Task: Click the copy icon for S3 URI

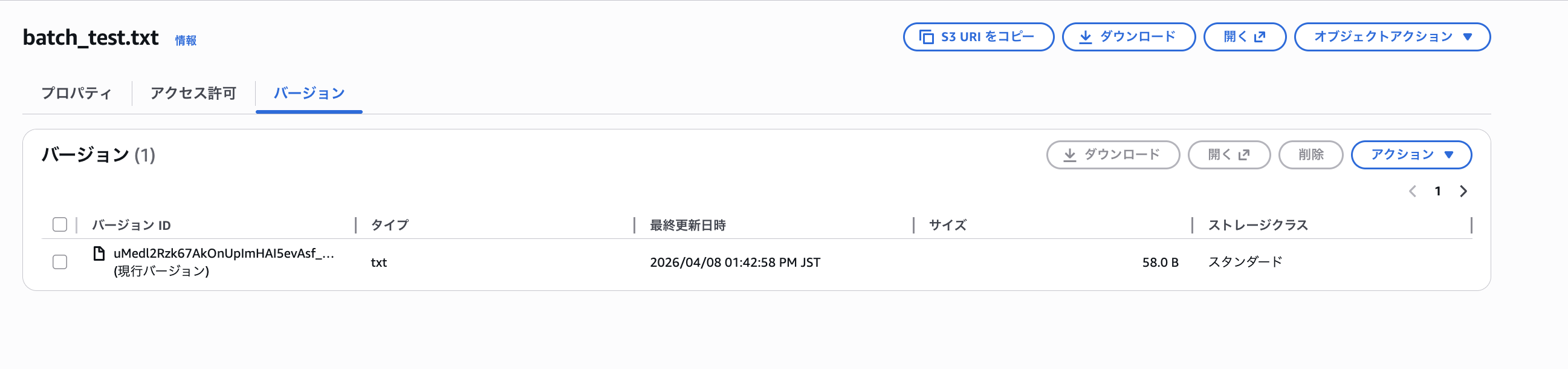Action: coord(927,37)
